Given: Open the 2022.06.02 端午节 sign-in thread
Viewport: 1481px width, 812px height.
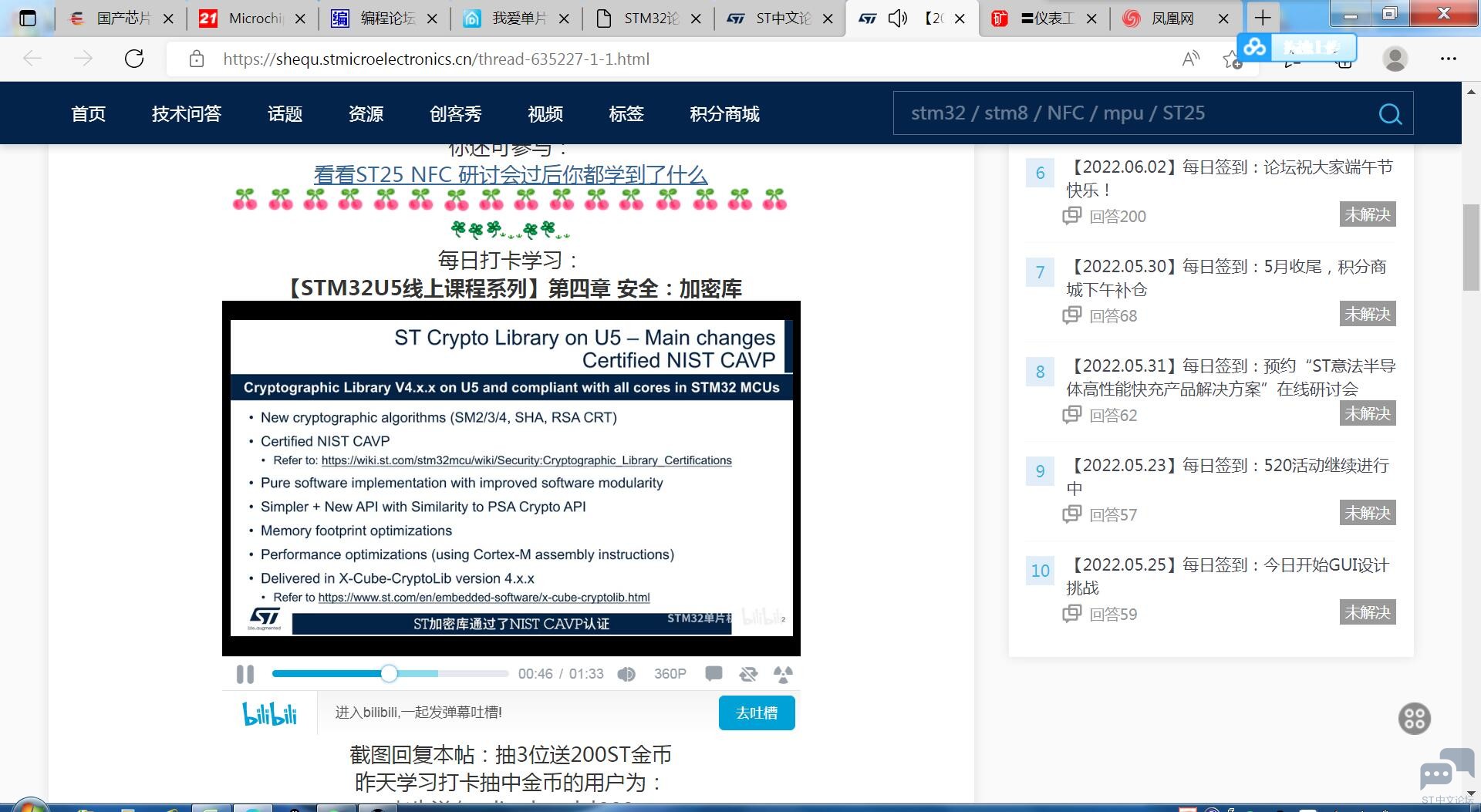Looking at the screenshot, I should click(x=1230, y=178).
